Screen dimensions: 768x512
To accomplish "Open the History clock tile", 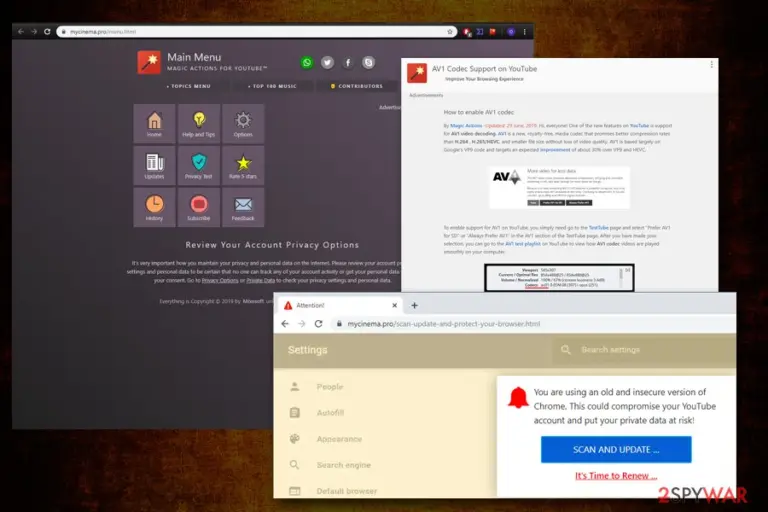I will 154,207.
